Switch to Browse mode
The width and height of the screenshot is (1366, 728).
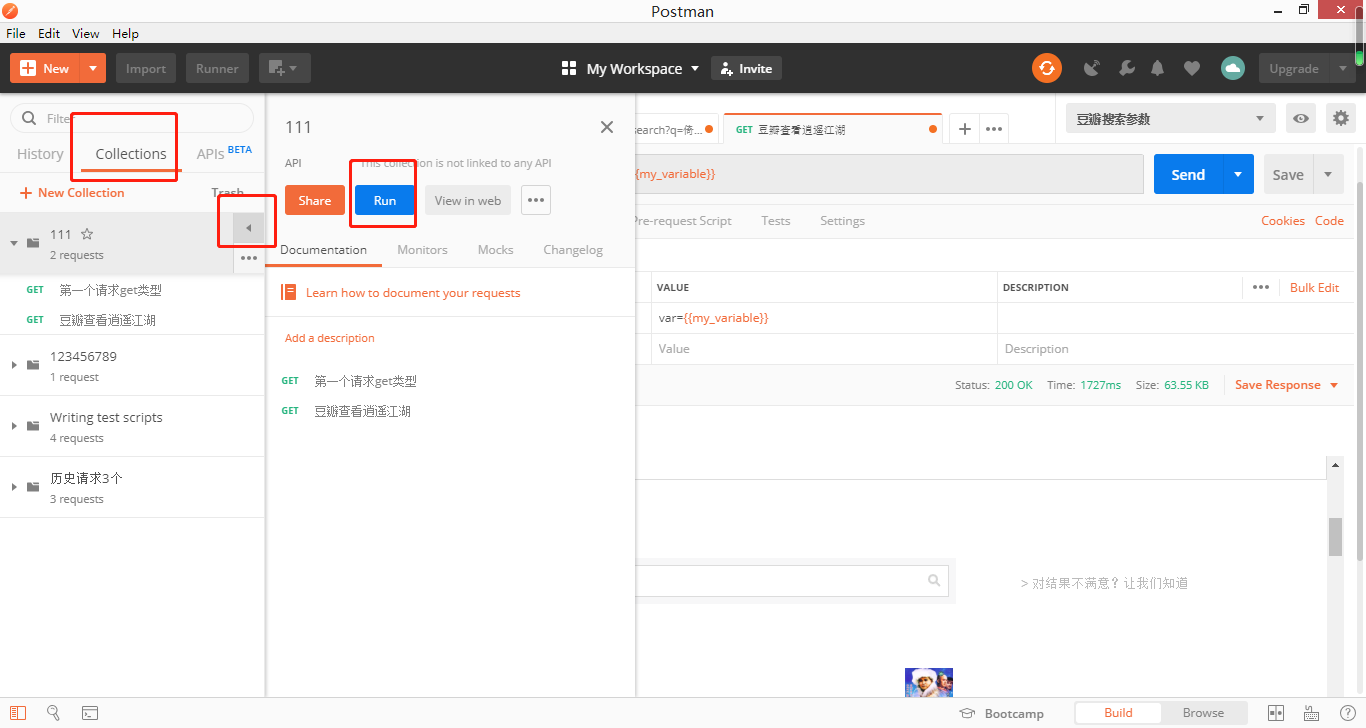(x=1203, y=713)
